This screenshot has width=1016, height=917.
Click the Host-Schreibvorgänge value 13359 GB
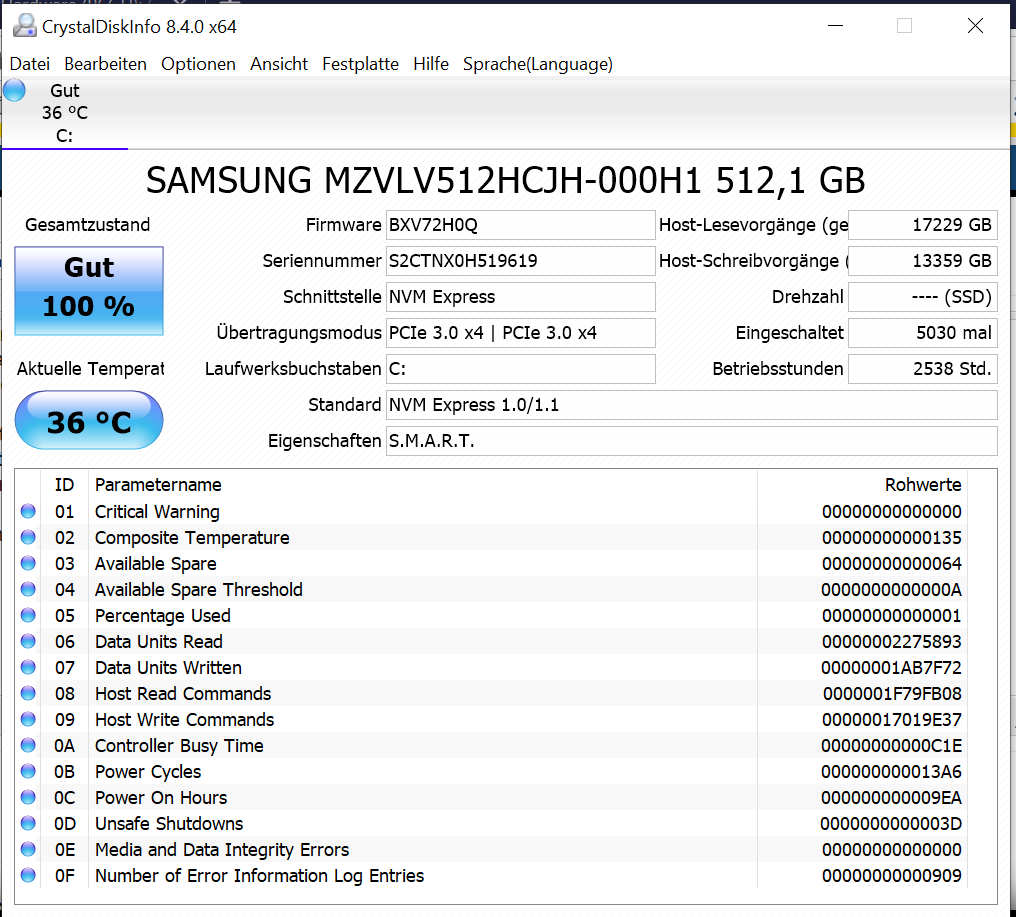[923, 261]
